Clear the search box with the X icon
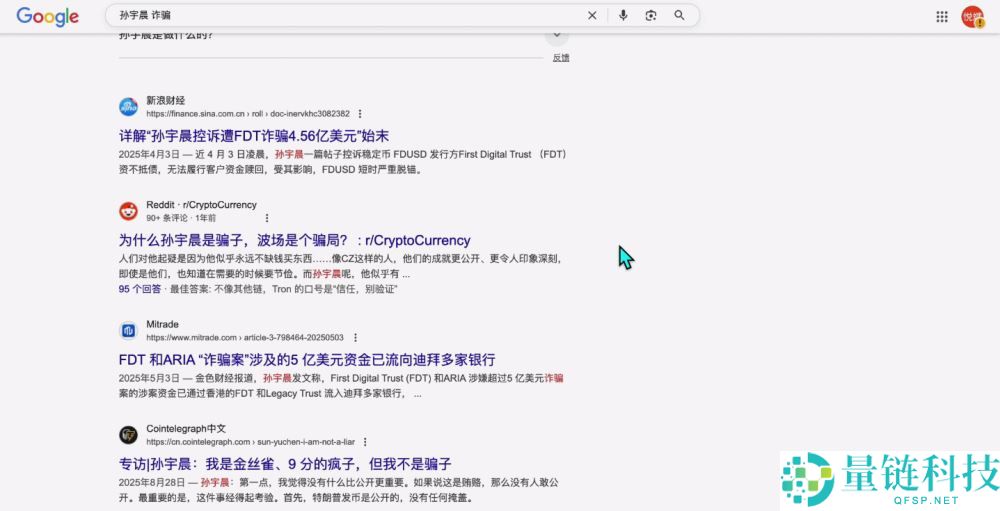 (x=592, y=15)
